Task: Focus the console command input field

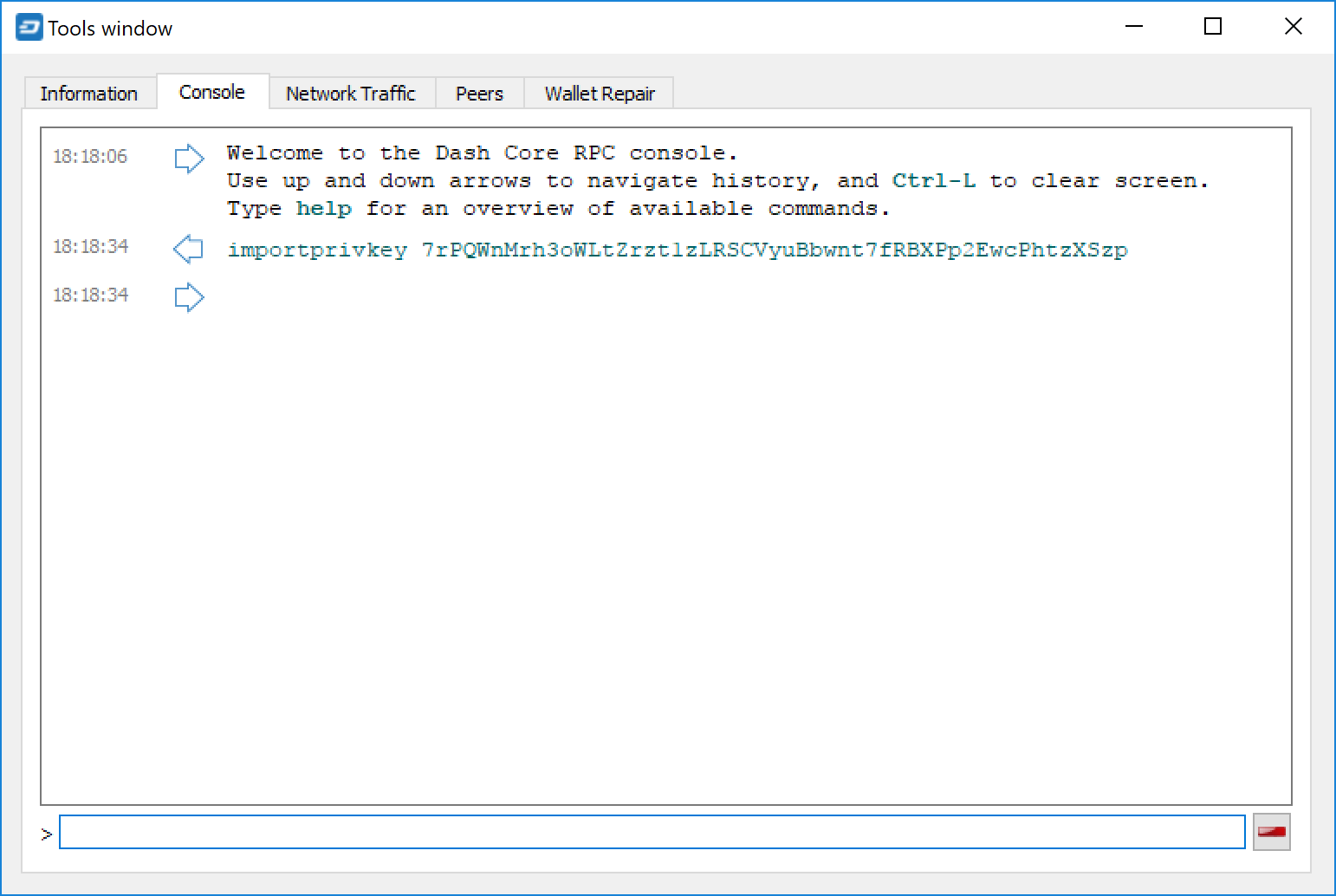Action: (x=652, y=832)
